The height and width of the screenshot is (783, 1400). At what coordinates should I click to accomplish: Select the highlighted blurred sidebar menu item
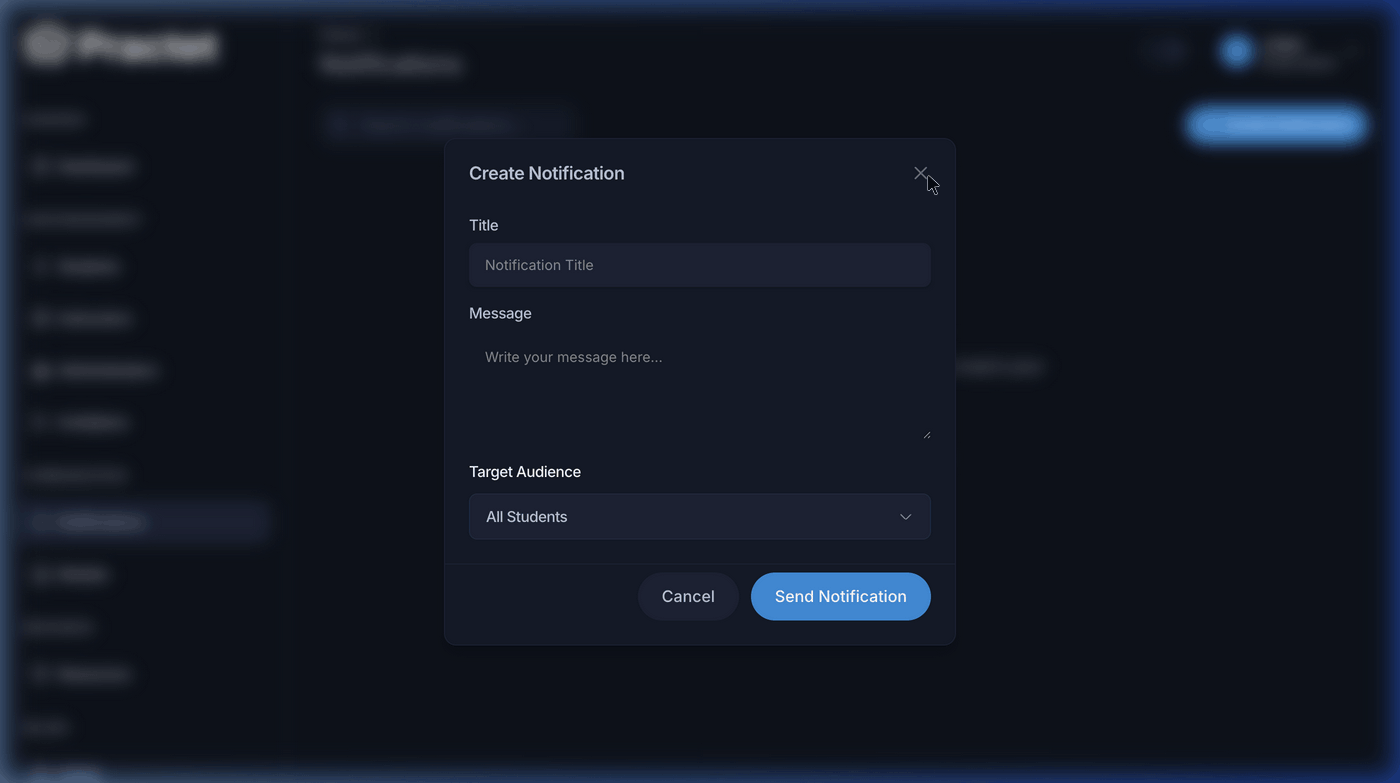(x=146, y=522)
